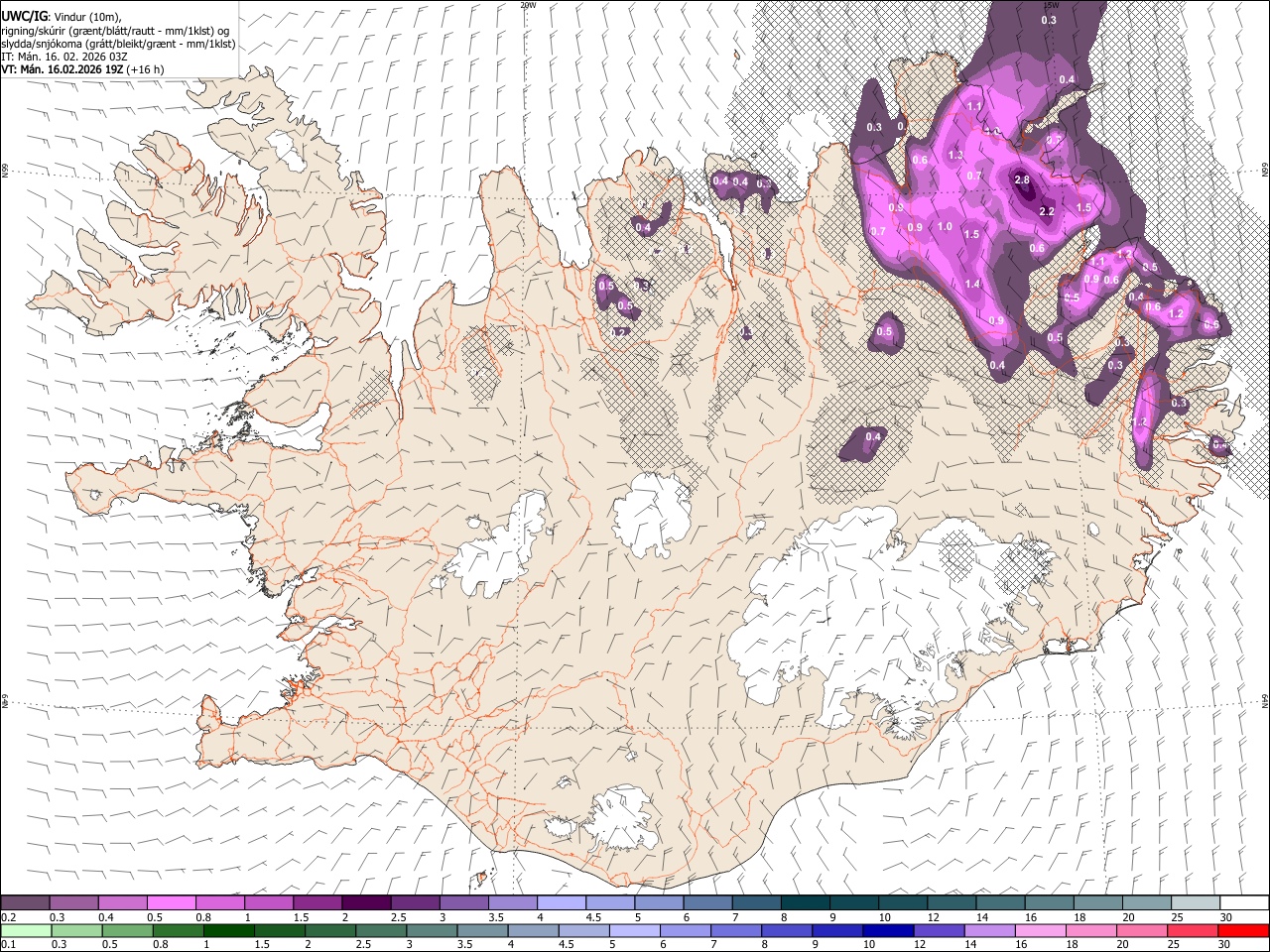Screen dimensions: 1270x952
Task: Click lower legend swatch between 0.1 and 0.3
Action: [x=27, y=930]
